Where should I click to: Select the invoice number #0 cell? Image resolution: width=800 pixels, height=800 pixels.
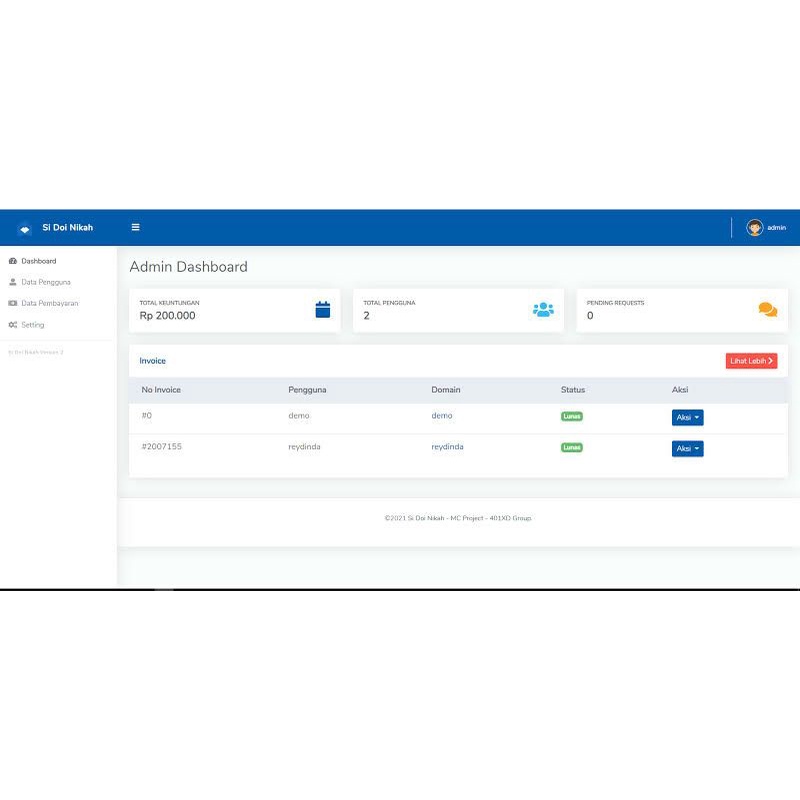click(x=146, y=415)
